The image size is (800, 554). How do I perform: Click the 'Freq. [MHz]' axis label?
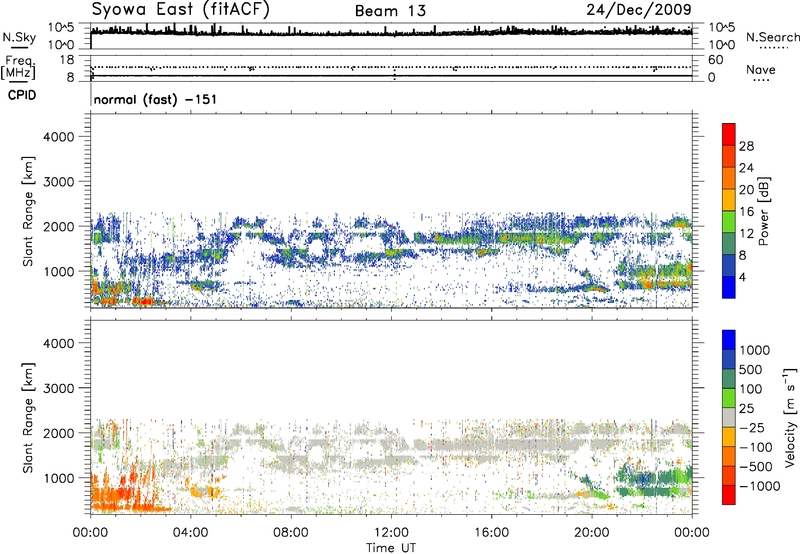click(x=18, y=68)
